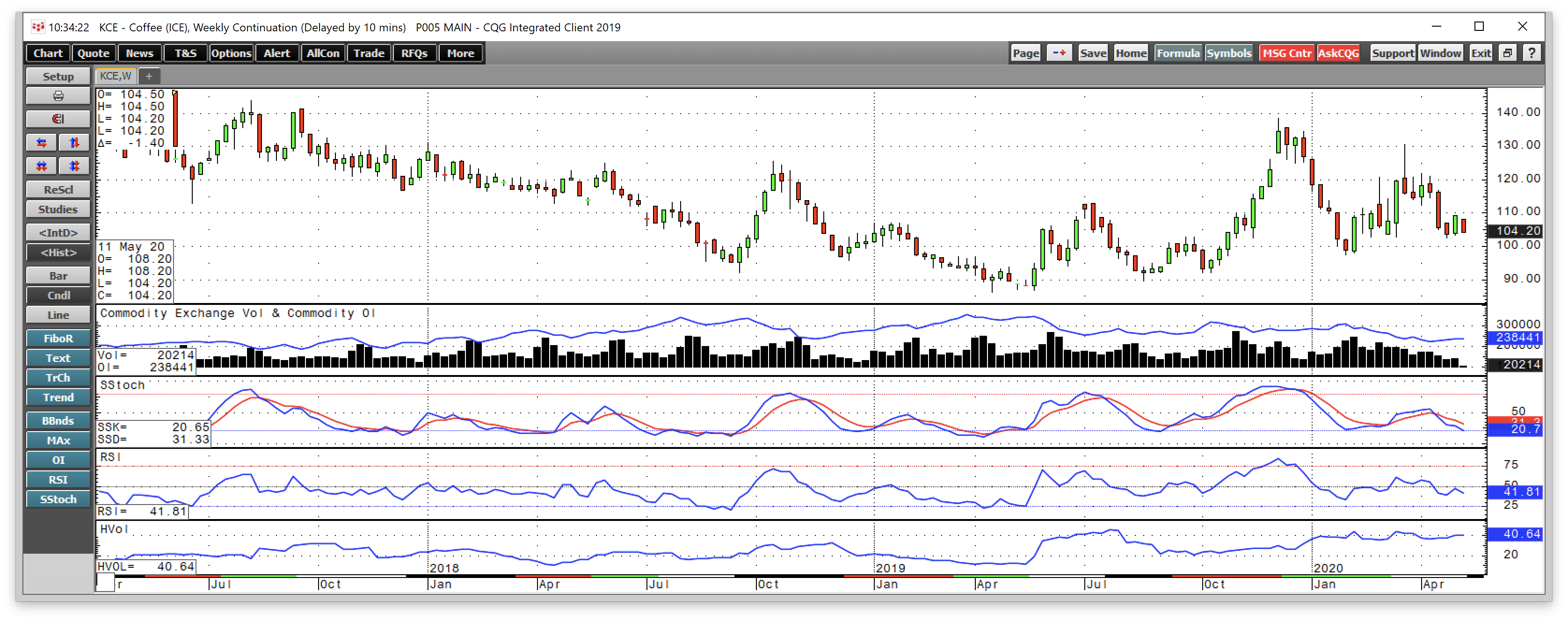Click the minus-plus page navigation button
Screen dimensions: 1568x621
(x=1059, y=53)
